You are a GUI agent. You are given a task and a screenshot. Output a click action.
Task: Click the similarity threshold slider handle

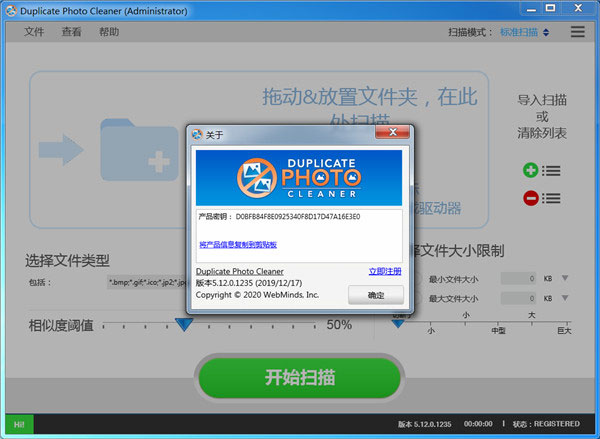tap(183, 324)
